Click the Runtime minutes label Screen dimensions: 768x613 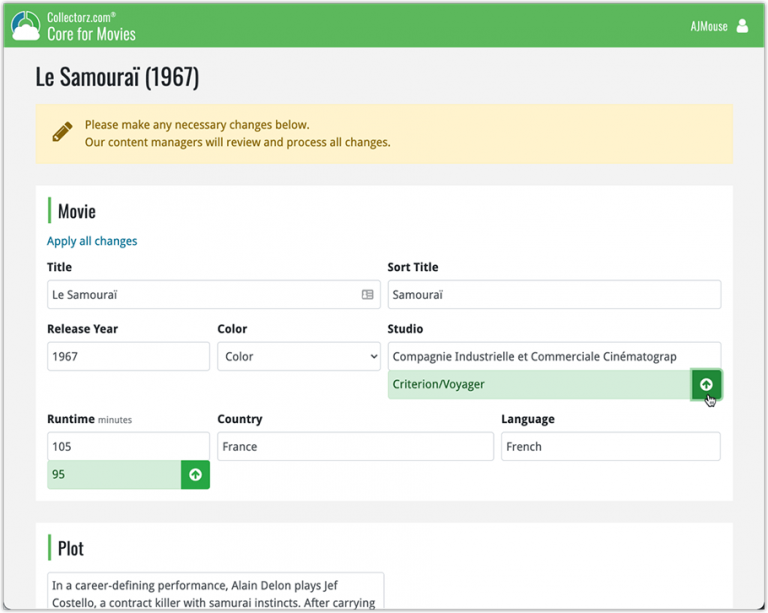tap(90, 419)
